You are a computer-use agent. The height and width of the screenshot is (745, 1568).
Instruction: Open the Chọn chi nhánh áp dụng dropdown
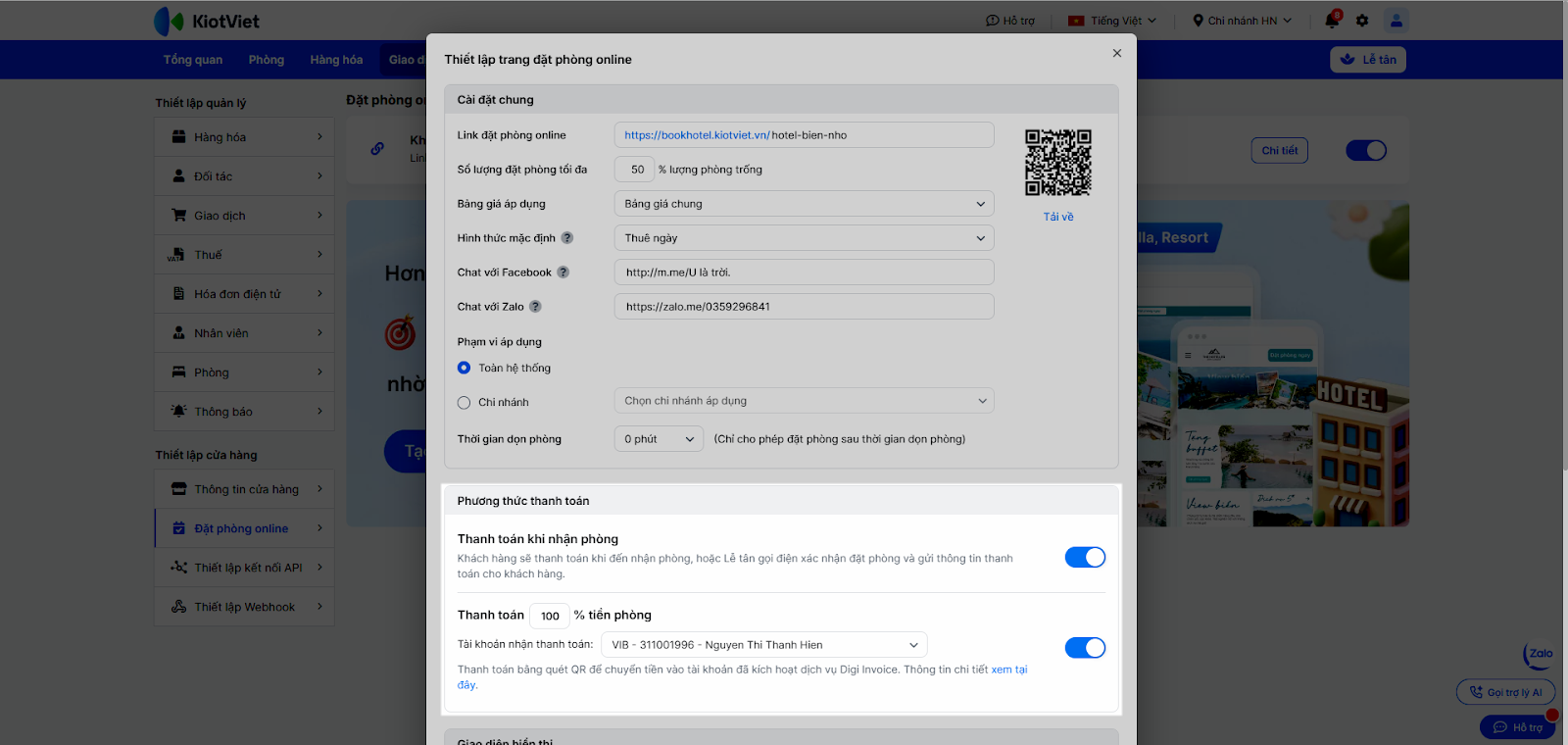[x=805, y=401]
